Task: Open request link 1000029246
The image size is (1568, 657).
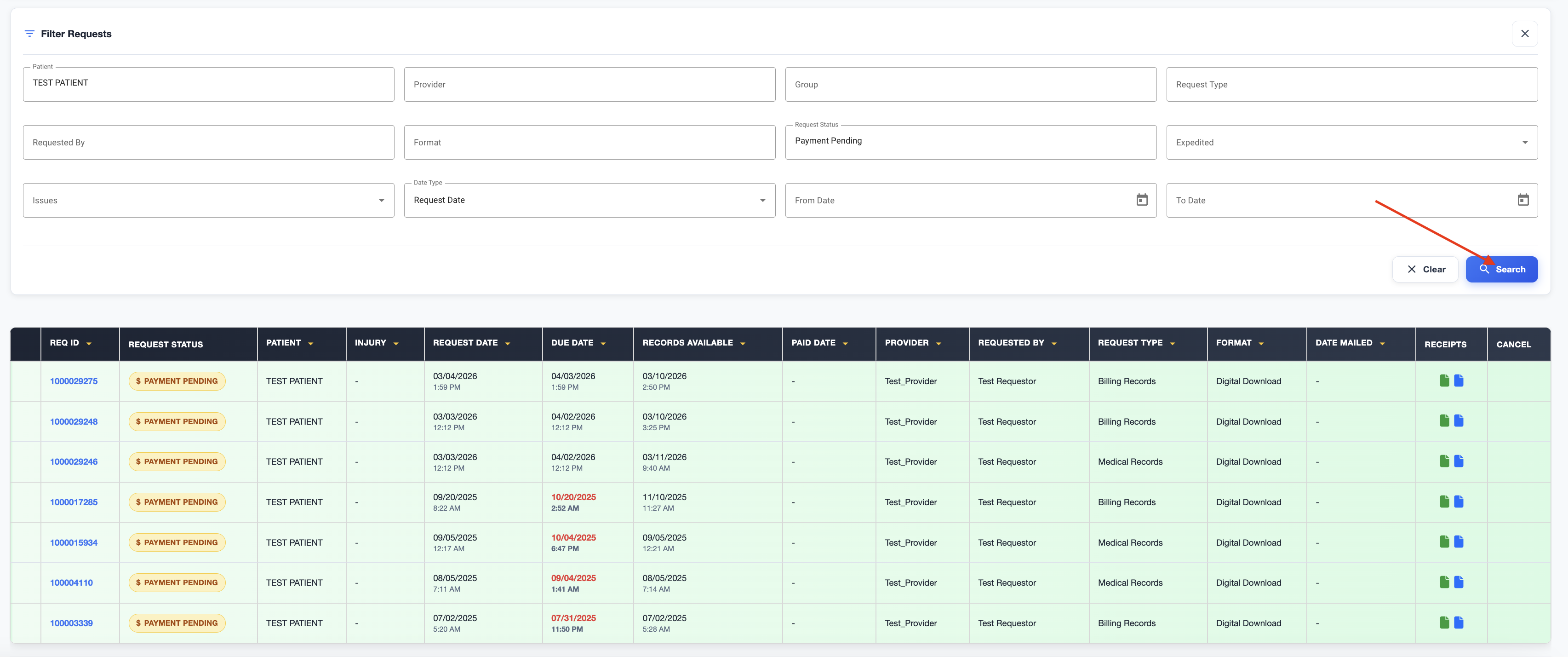Action: 74,461
